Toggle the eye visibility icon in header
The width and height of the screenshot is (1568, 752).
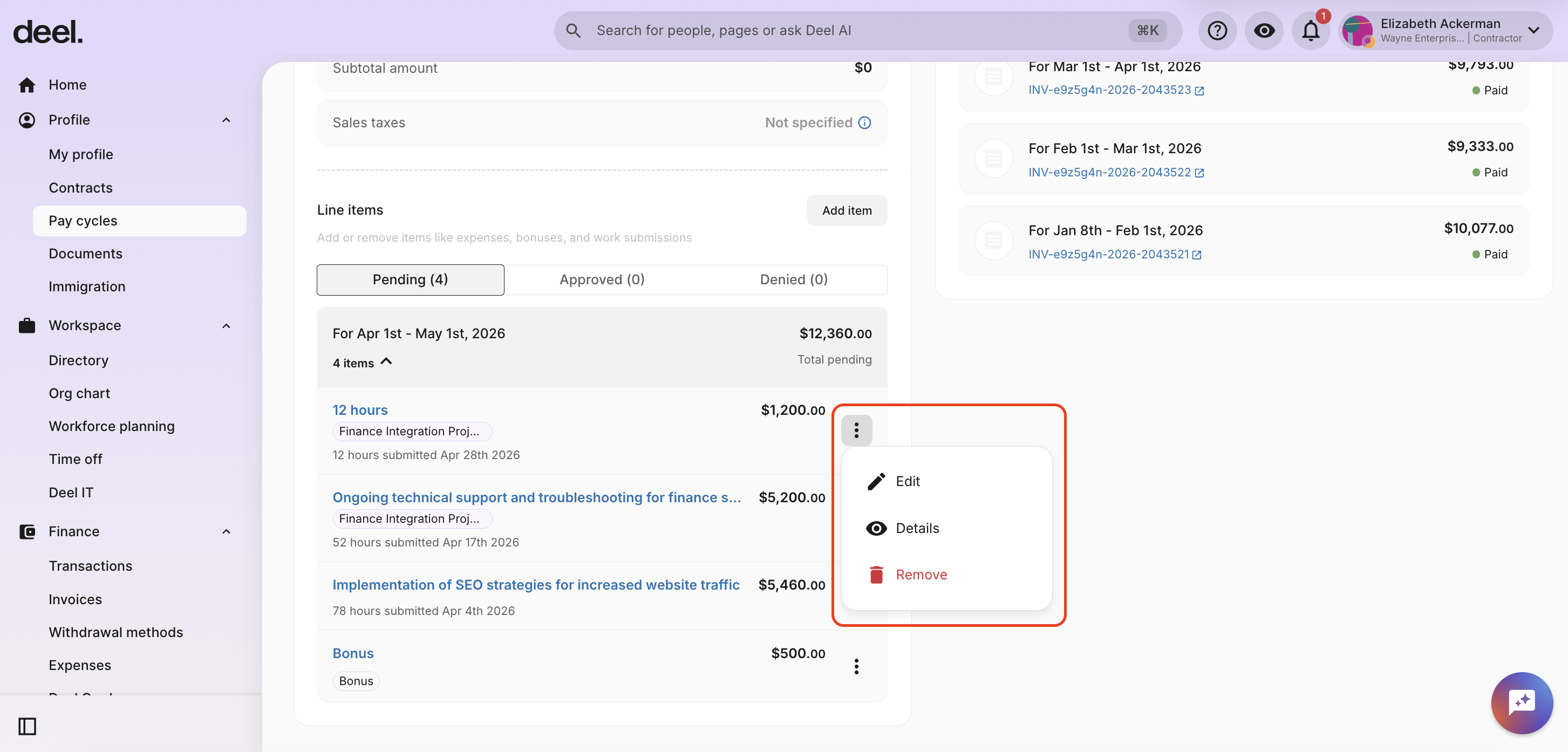pyautogui.click(x=1264, y=30)
